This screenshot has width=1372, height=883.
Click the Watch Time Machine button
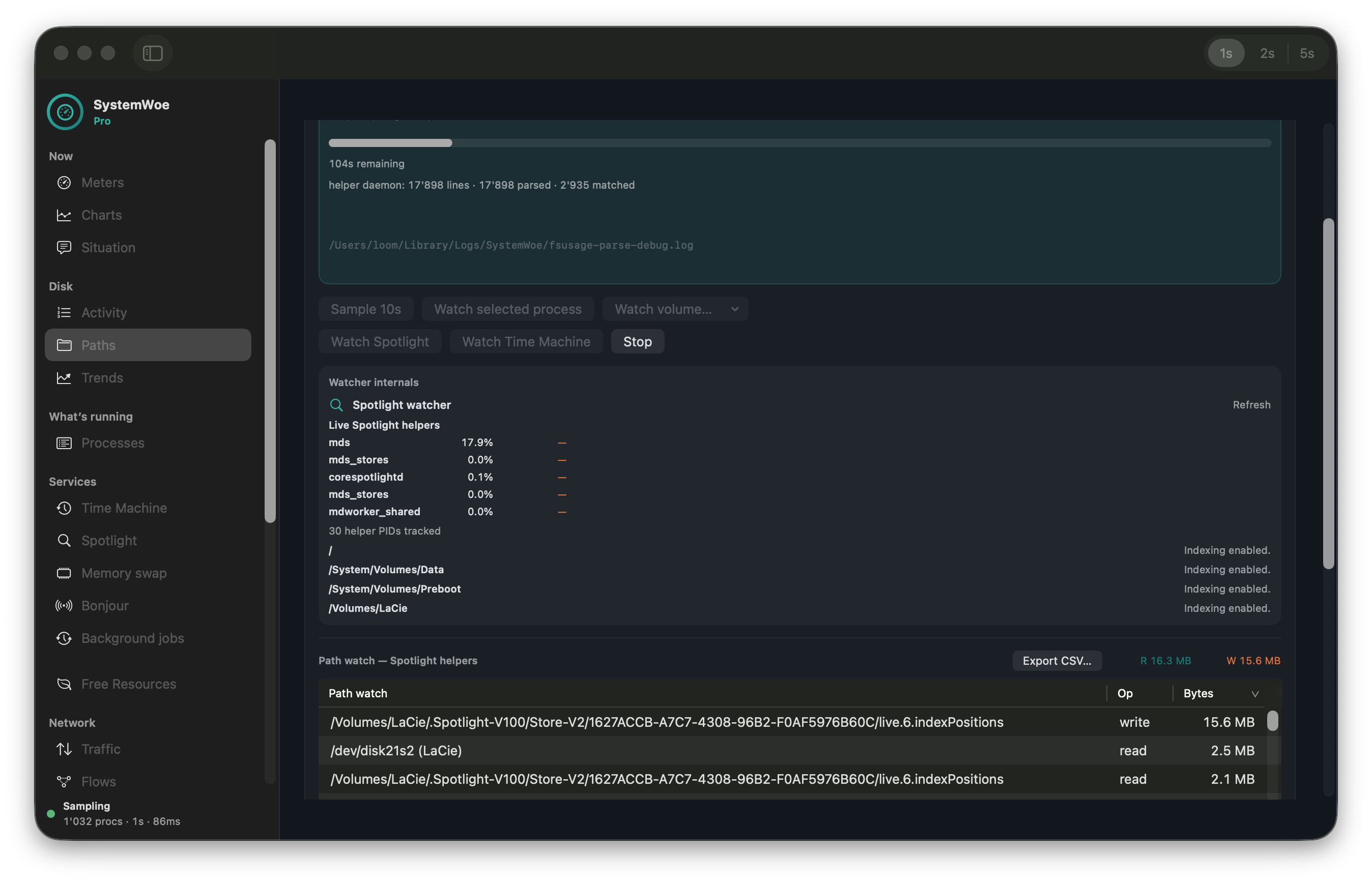point(526,342)
